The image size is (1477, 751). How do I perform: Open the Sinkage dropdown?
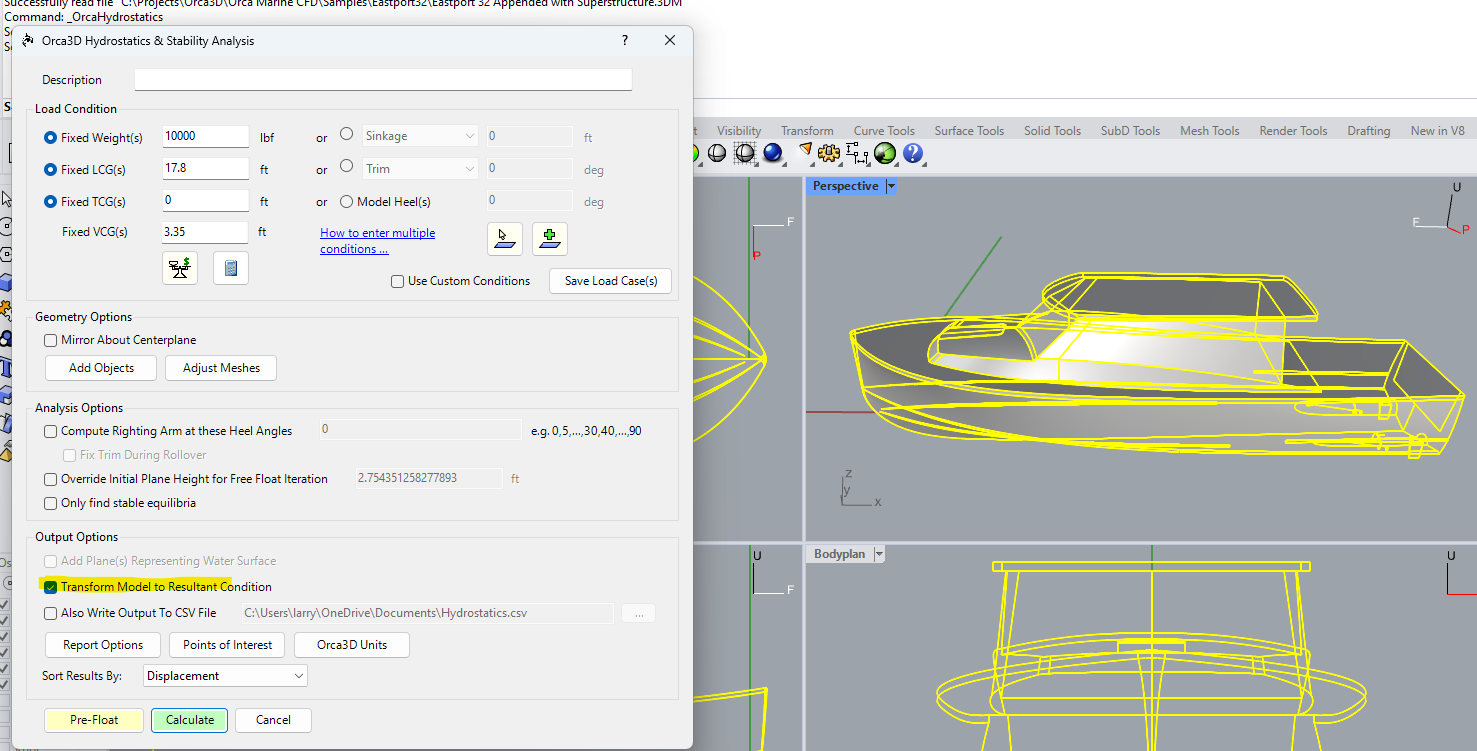pyautogui.click(x=420, y=136)
